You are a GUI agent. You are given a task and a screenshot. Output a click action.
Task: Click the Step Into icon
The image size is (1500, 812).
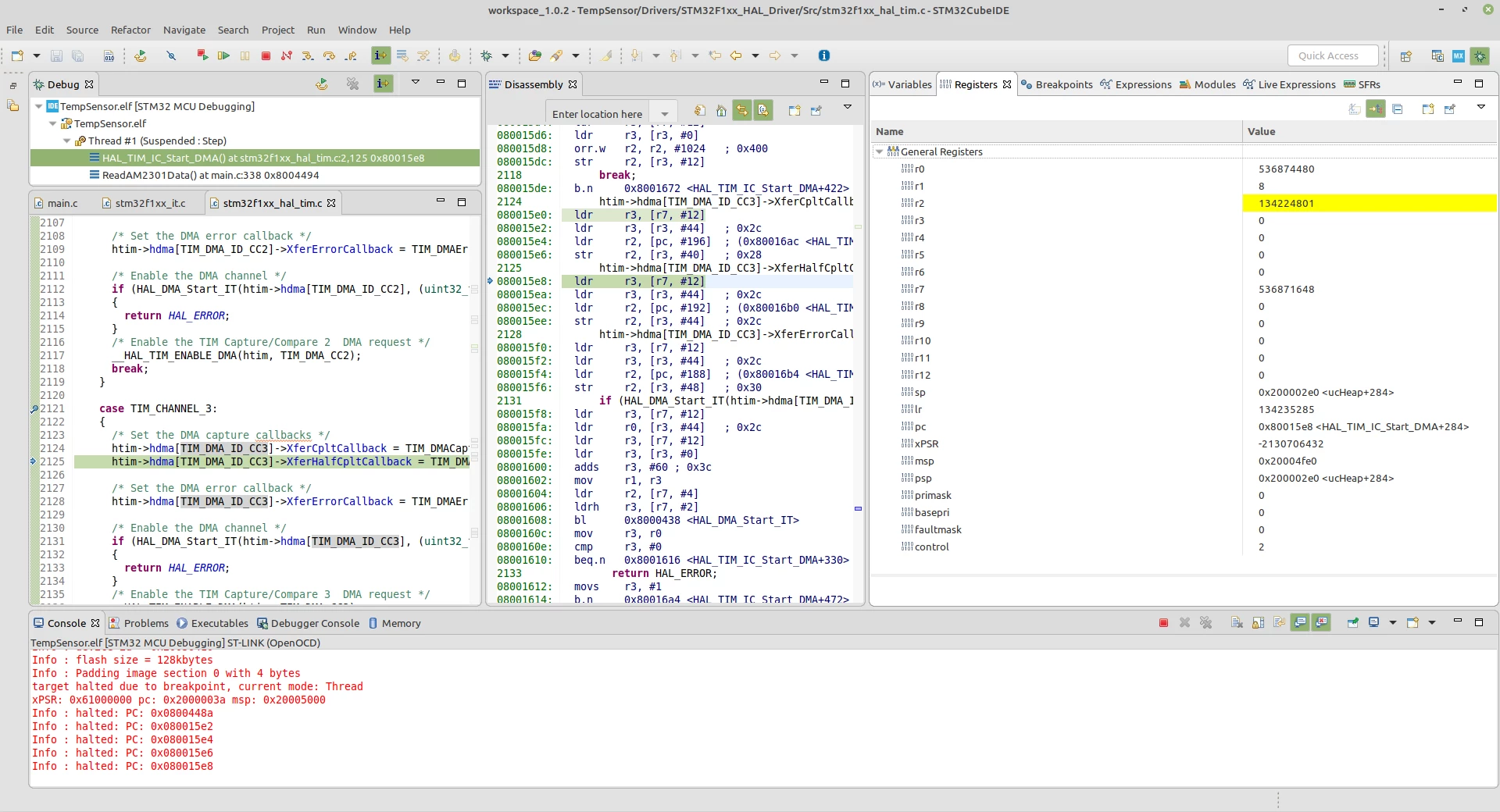click(308, 55)
